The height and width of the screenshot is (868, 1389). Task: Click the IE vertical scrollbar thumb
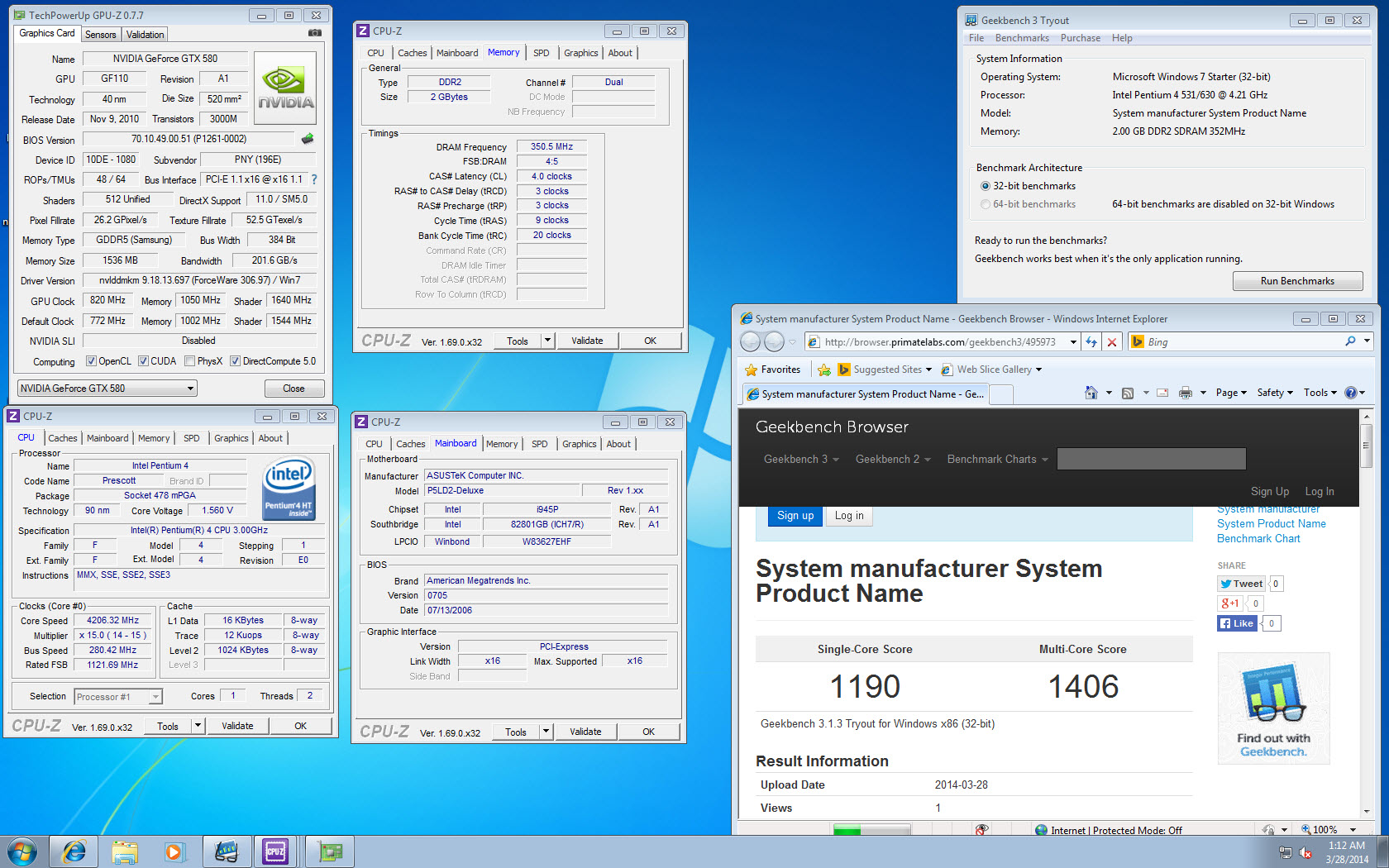point(1367,445)
